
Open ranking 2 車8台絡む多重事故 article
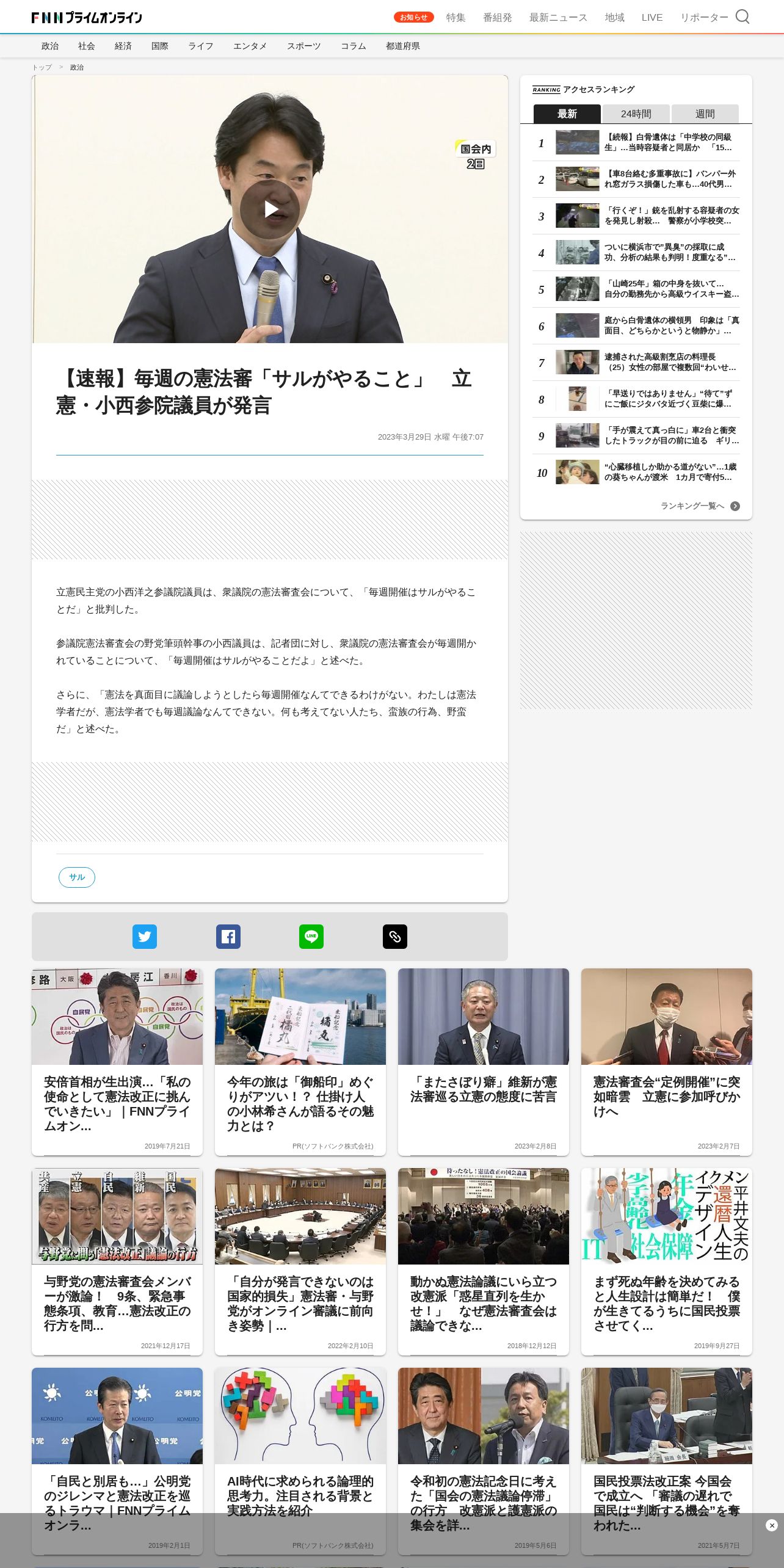(636, 179)
